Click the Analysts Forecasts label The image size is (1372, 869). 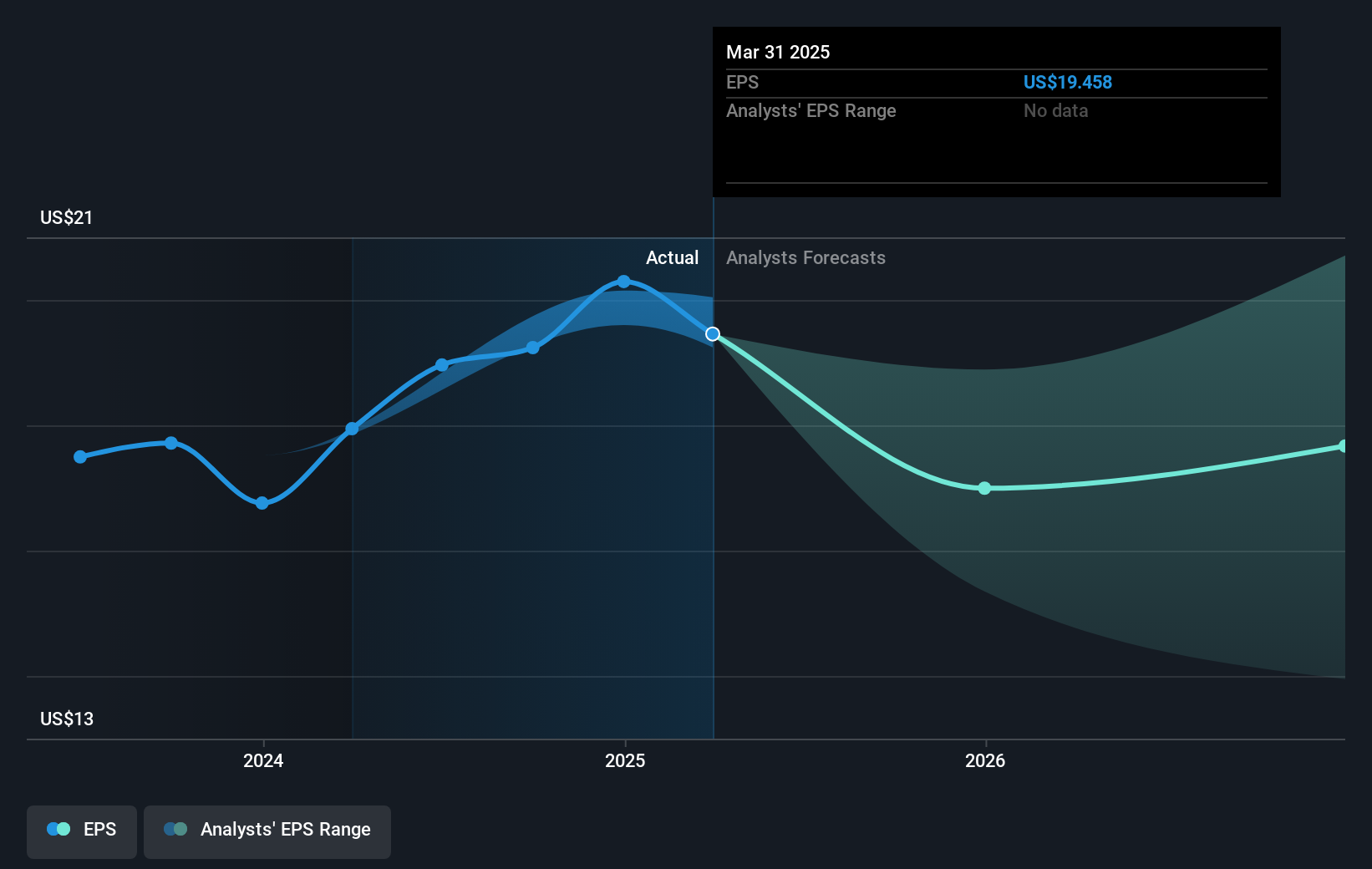tap(805, 257)
